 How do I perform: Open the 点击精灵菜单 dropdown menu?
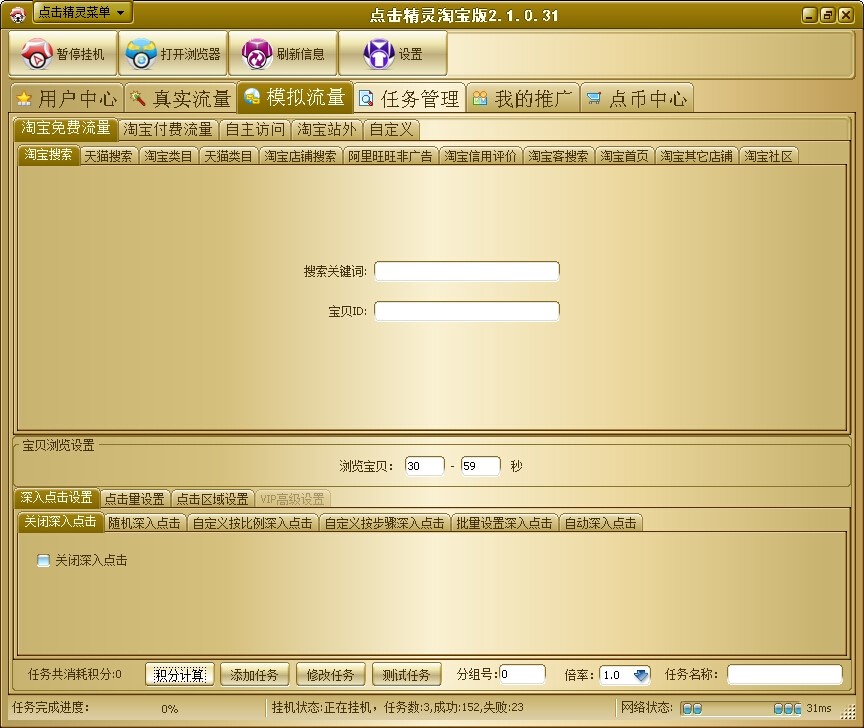[83, 13]
